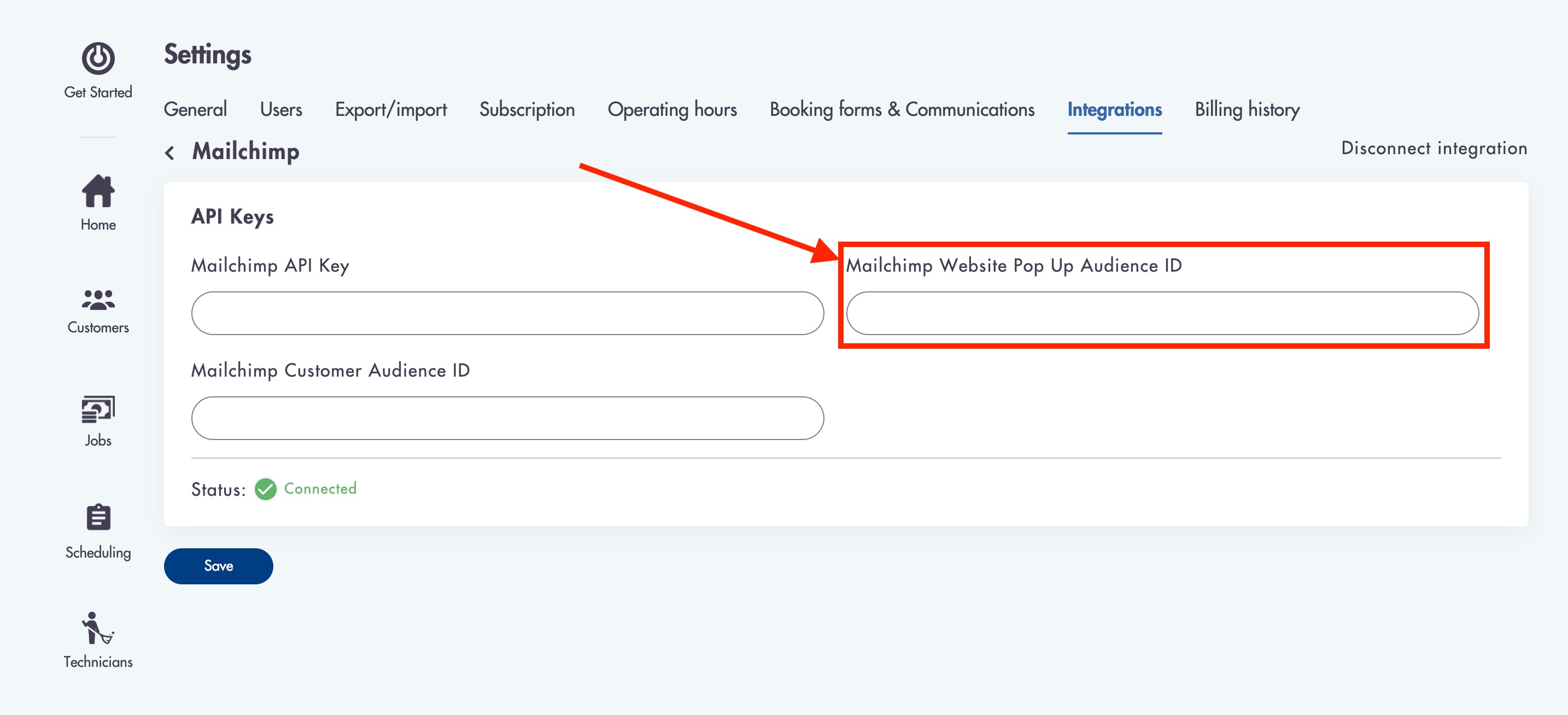The image size is (1568, 715).
Task: Click the Website Pop Up Audience ID label
Action: click(1014, 266)
